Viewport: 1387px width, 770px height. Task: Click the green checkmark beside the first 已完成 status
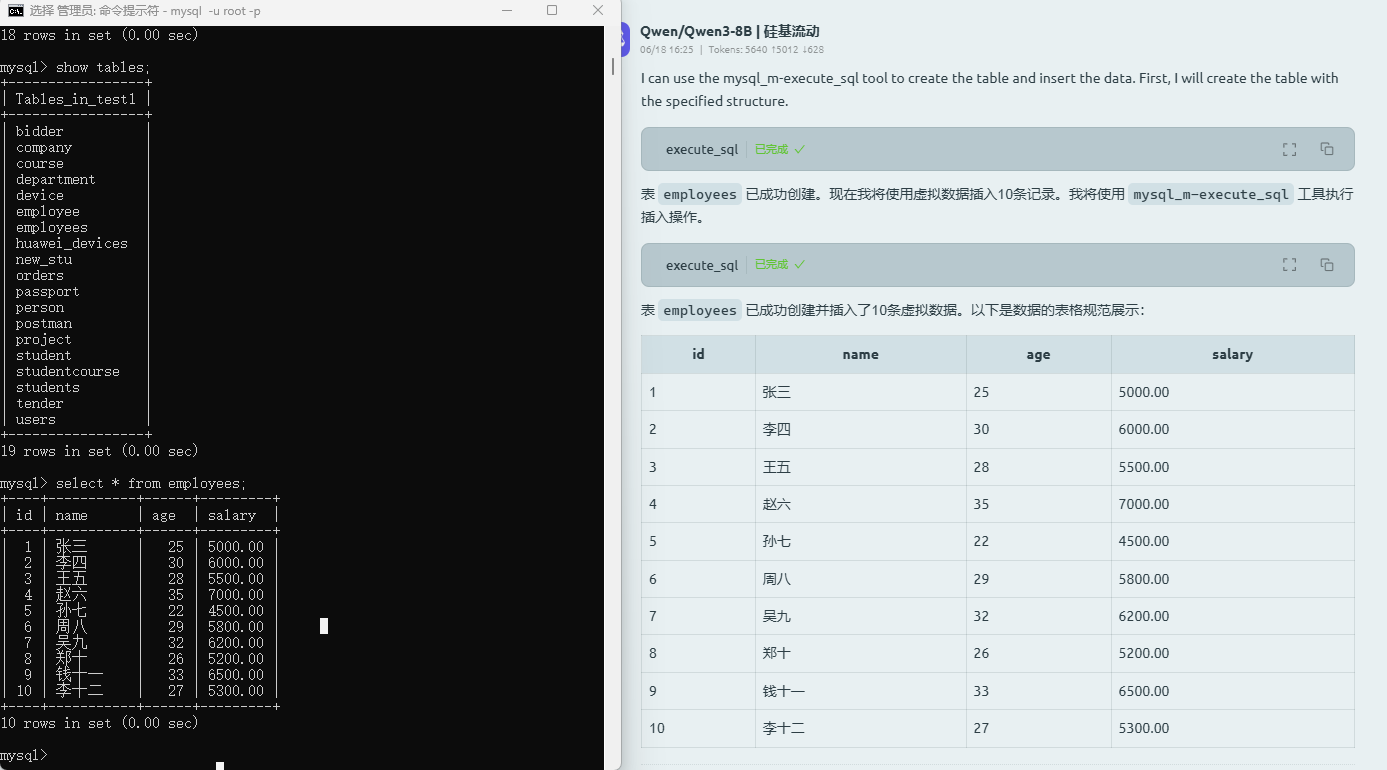tap(801, 148)
